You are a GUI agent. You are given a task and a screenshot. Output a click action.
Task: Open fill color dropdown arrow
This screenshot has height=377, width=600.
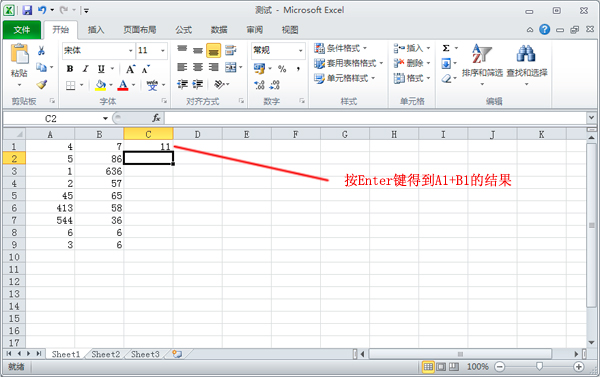point(111,85)
